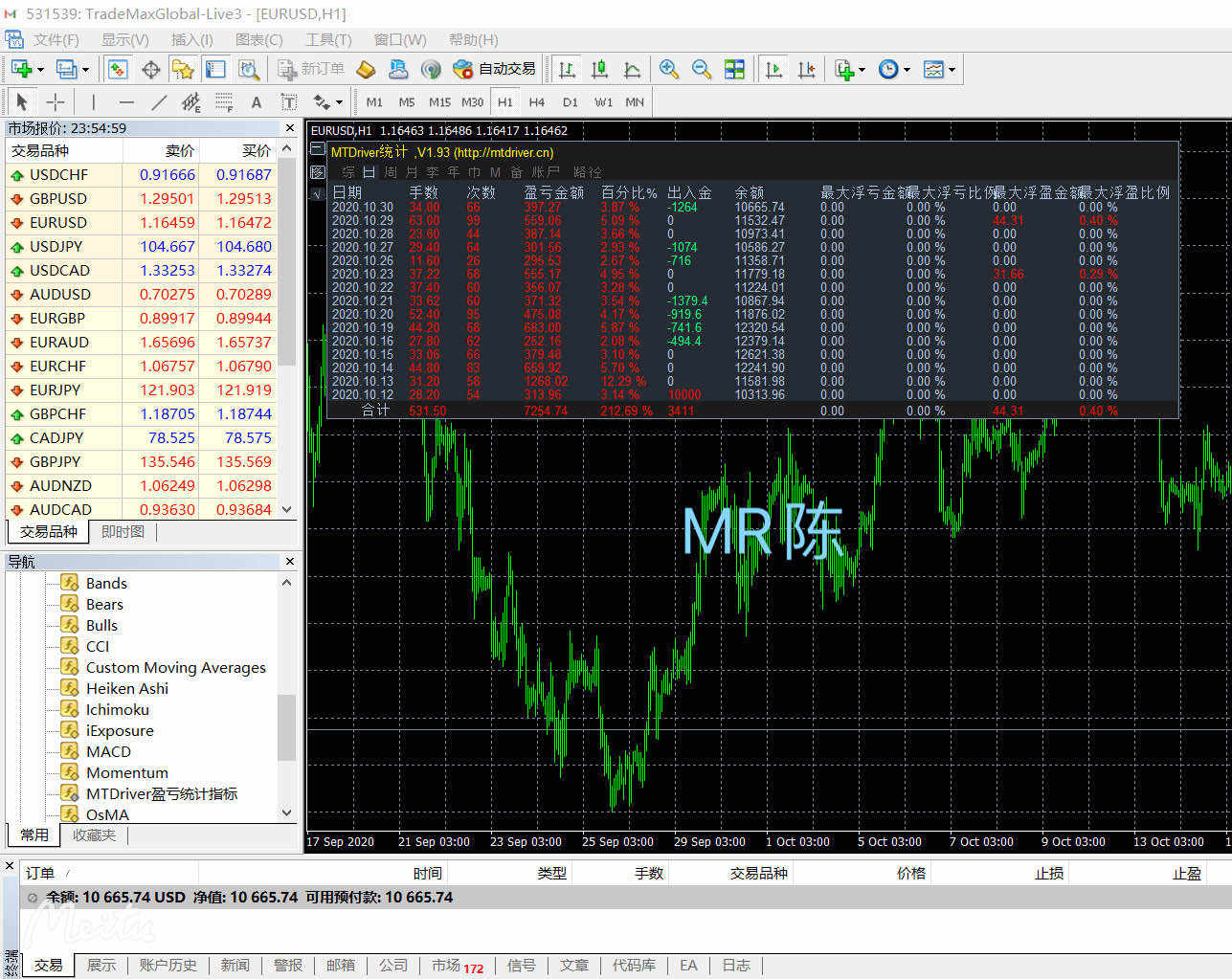Select the trendline drawing tool

coord(159,101)
